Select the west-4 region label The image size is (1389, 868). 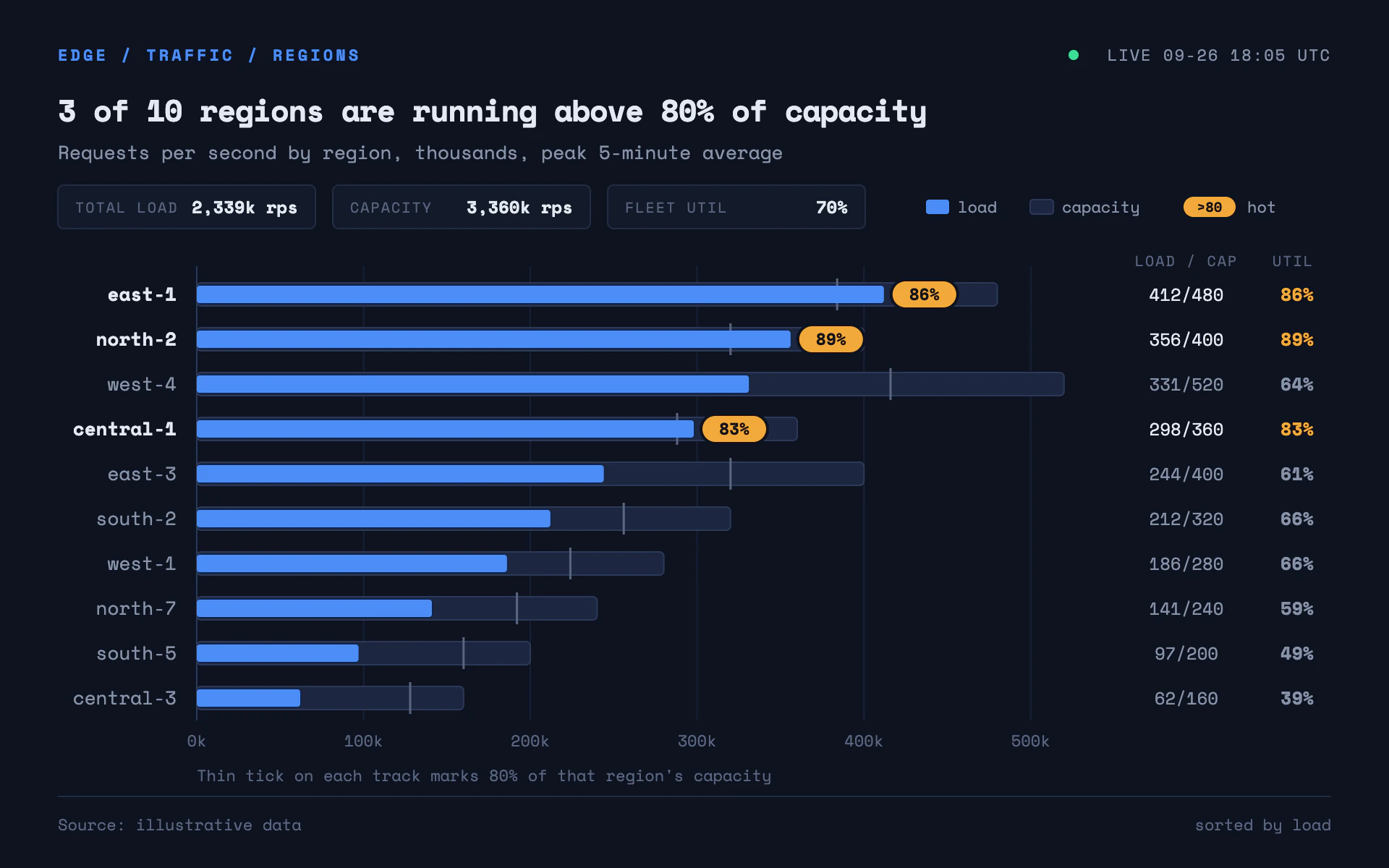point(142,384)
